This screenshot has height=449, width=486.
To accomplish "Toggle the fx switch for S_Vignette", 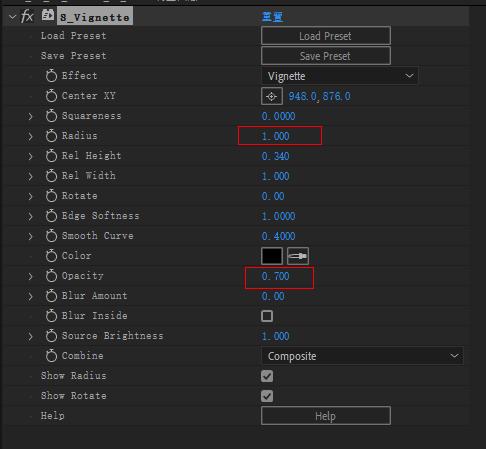I will [x=27, y=16].
